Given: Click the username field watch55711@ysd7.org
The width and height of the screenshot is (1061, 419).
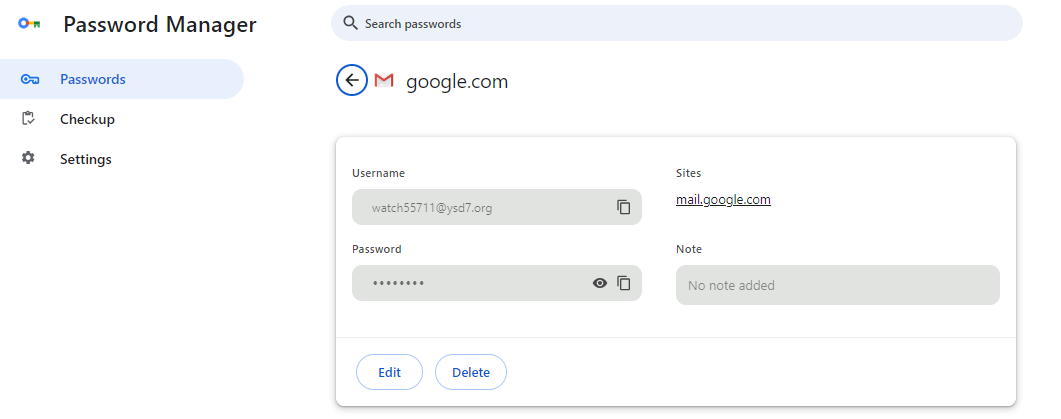Looking at the screenshot, I should tap(497, 207).
